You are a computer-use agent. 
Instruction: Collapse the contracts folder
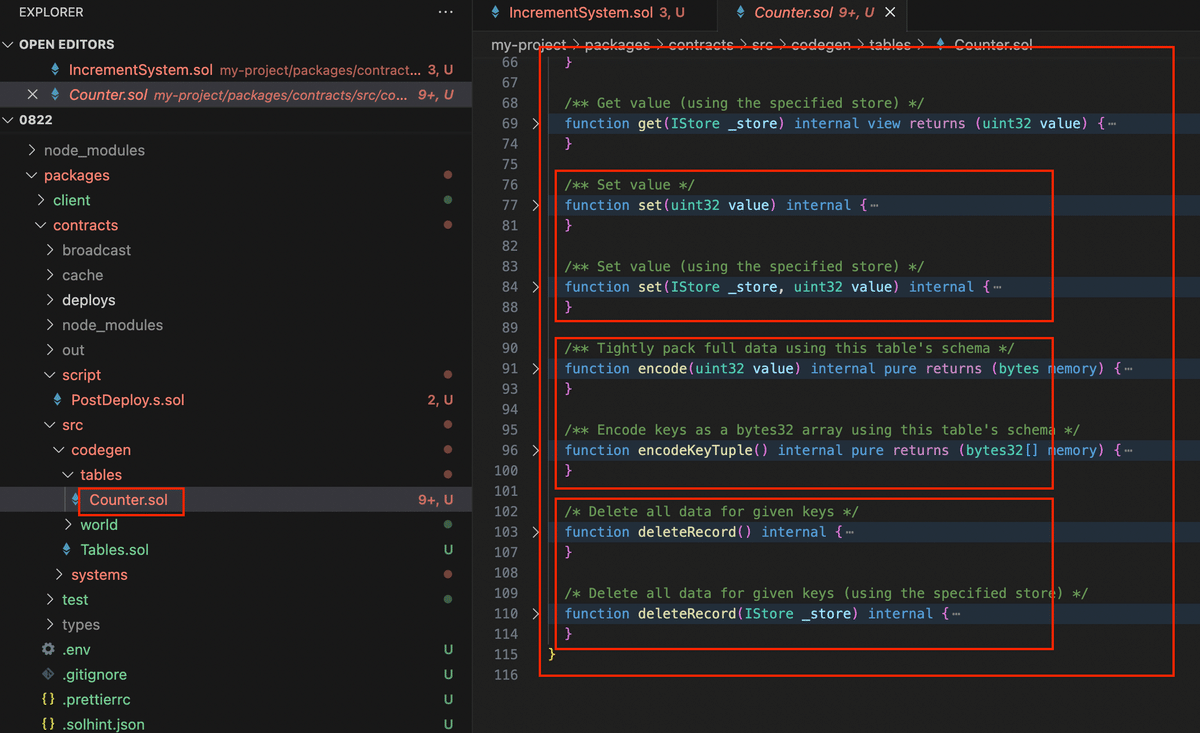coord(41,225)
